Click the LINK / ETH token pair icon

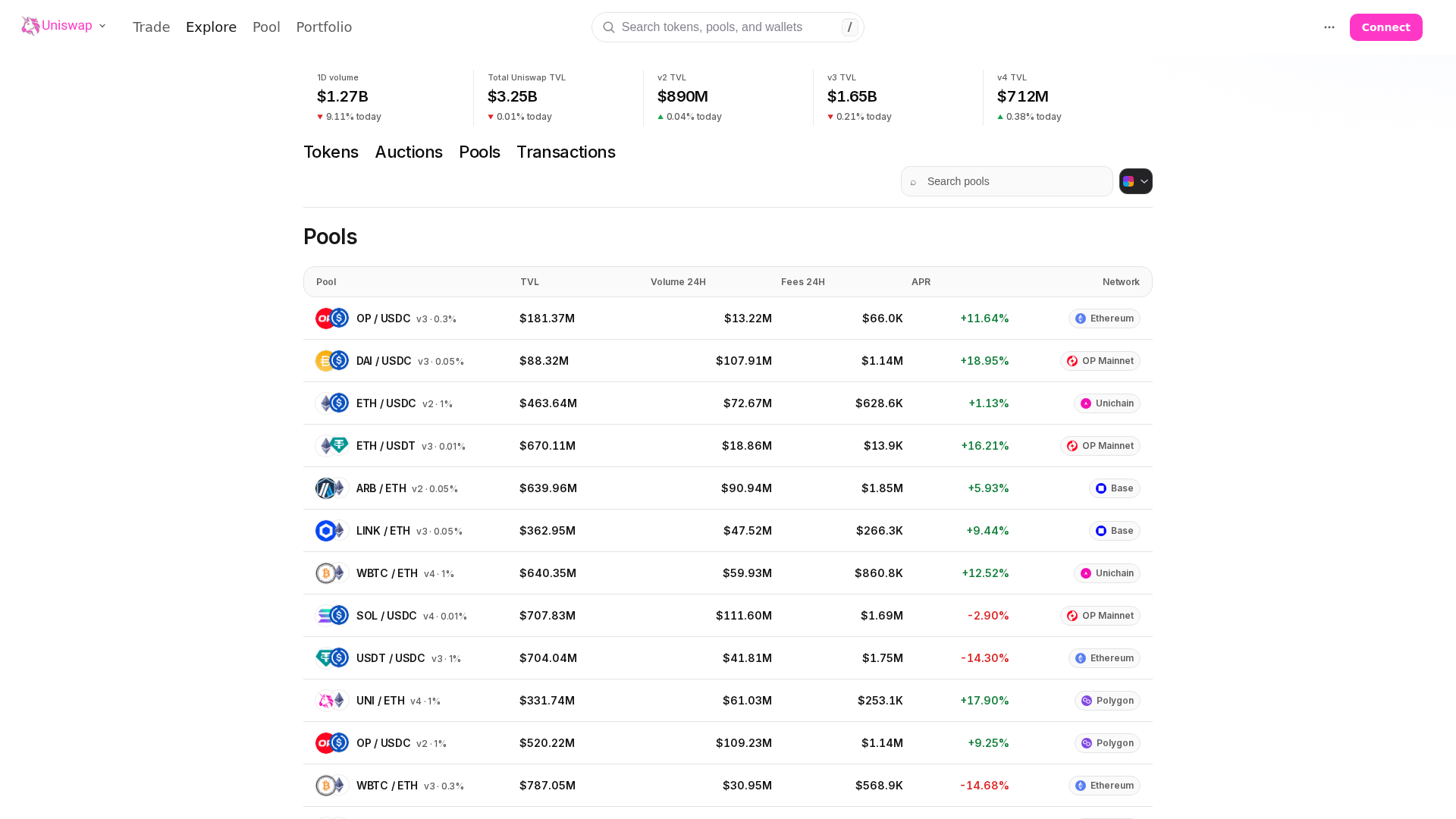click(x=332, y=531)
